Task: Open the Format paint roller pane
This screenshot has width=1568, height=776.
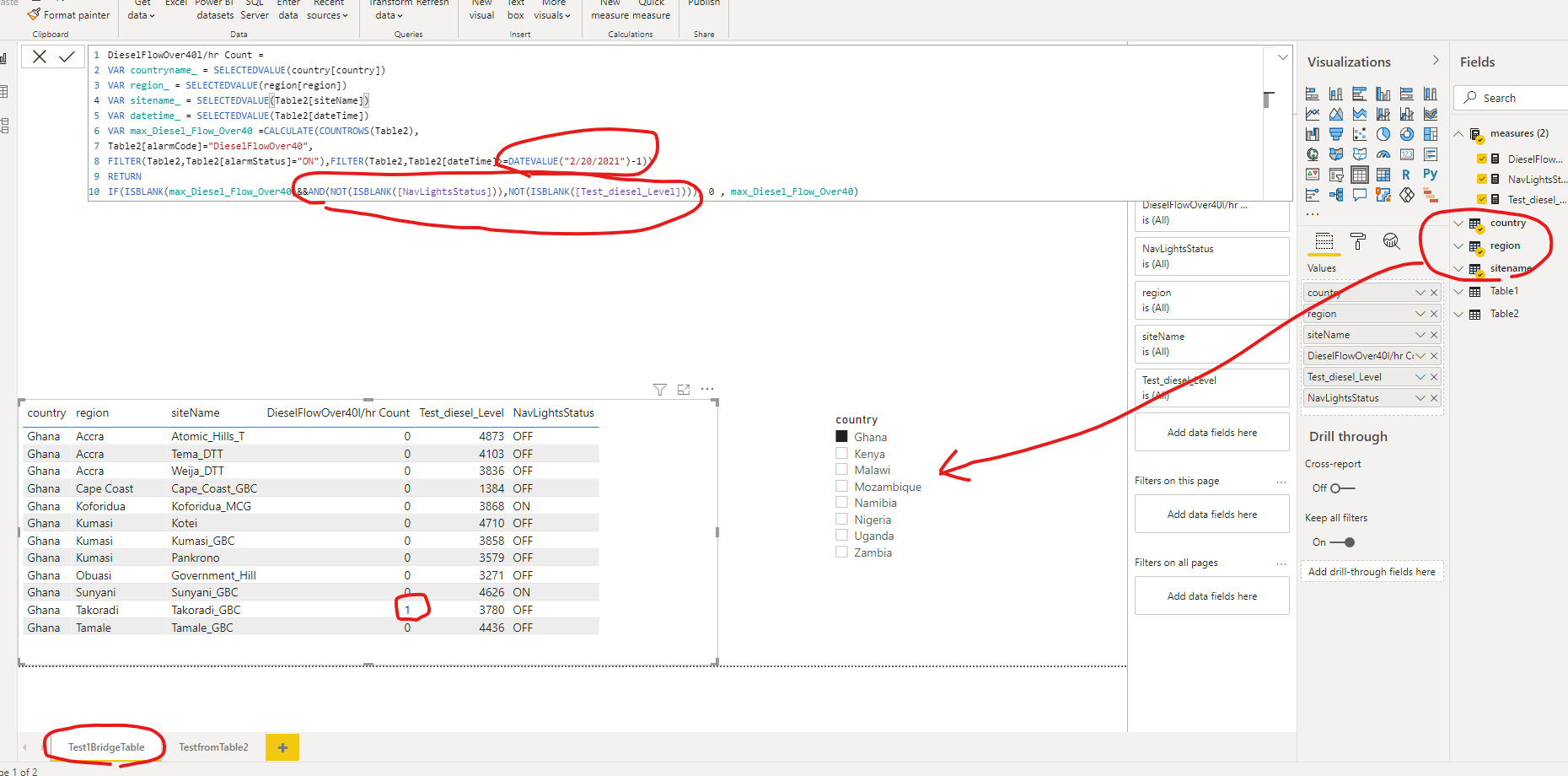Action: (1358, 242)
